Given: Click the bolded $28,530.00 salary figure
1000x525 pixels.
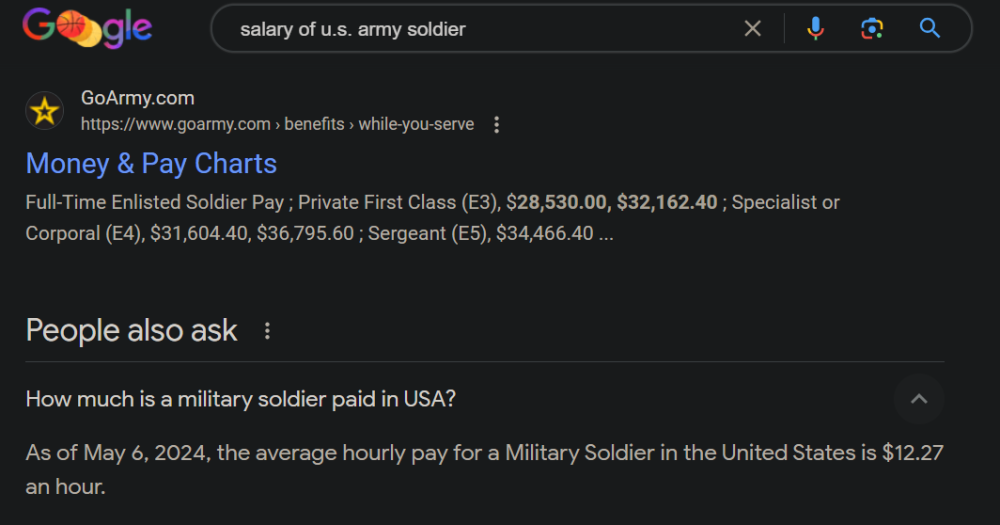Looking at the screenshot, I should point(559,202).
